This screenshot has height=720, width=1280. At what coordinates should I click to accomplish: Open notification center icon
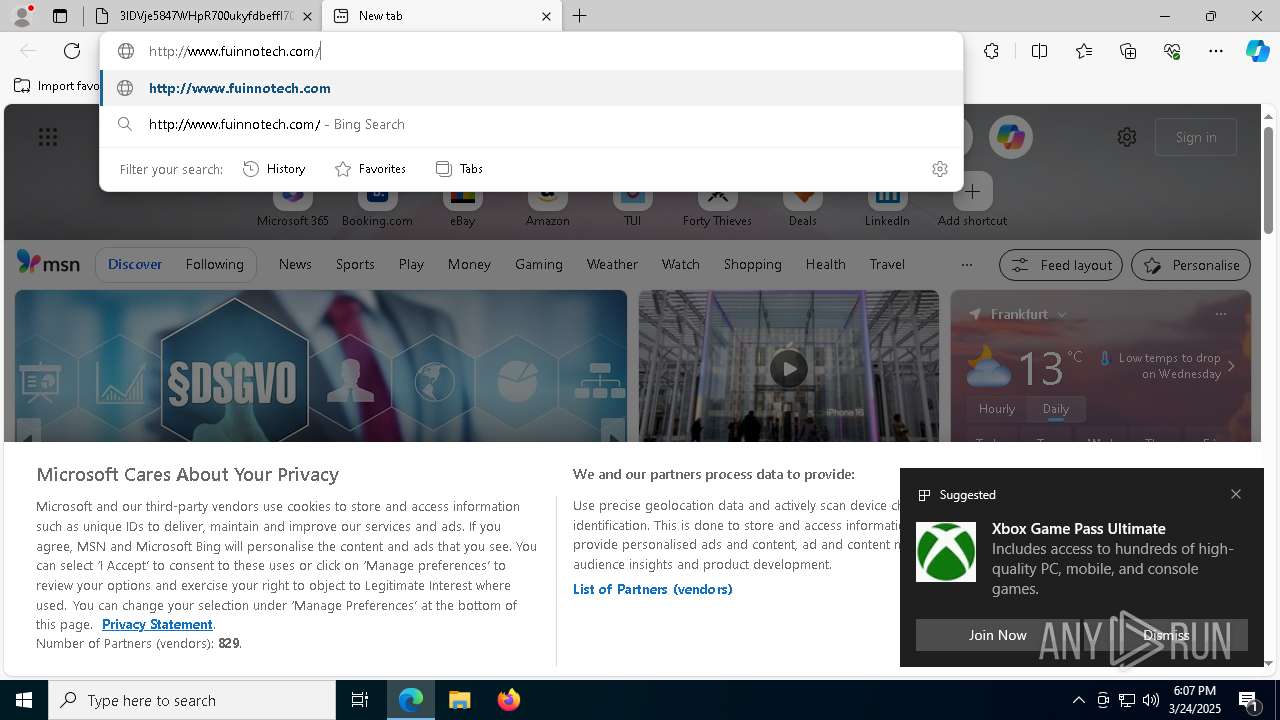(1250, 700)
